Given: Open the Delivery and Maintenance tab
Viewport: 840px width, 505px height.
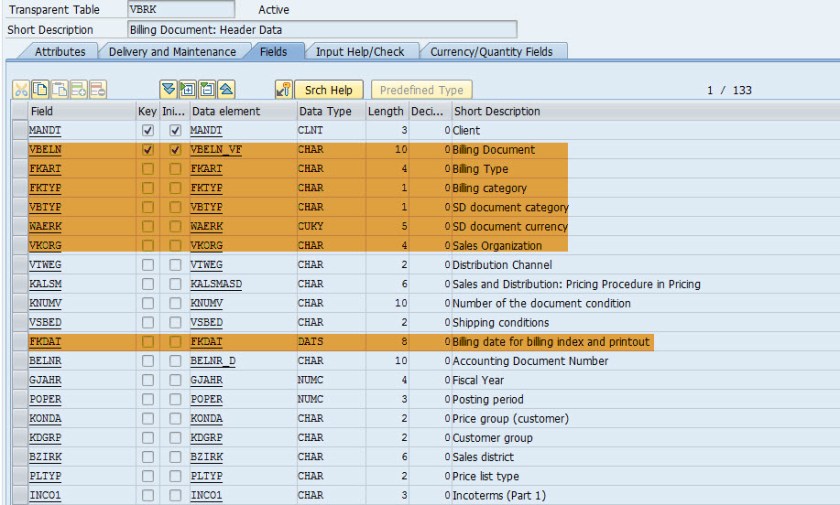Looking at the screenshot, I should 172,51.
